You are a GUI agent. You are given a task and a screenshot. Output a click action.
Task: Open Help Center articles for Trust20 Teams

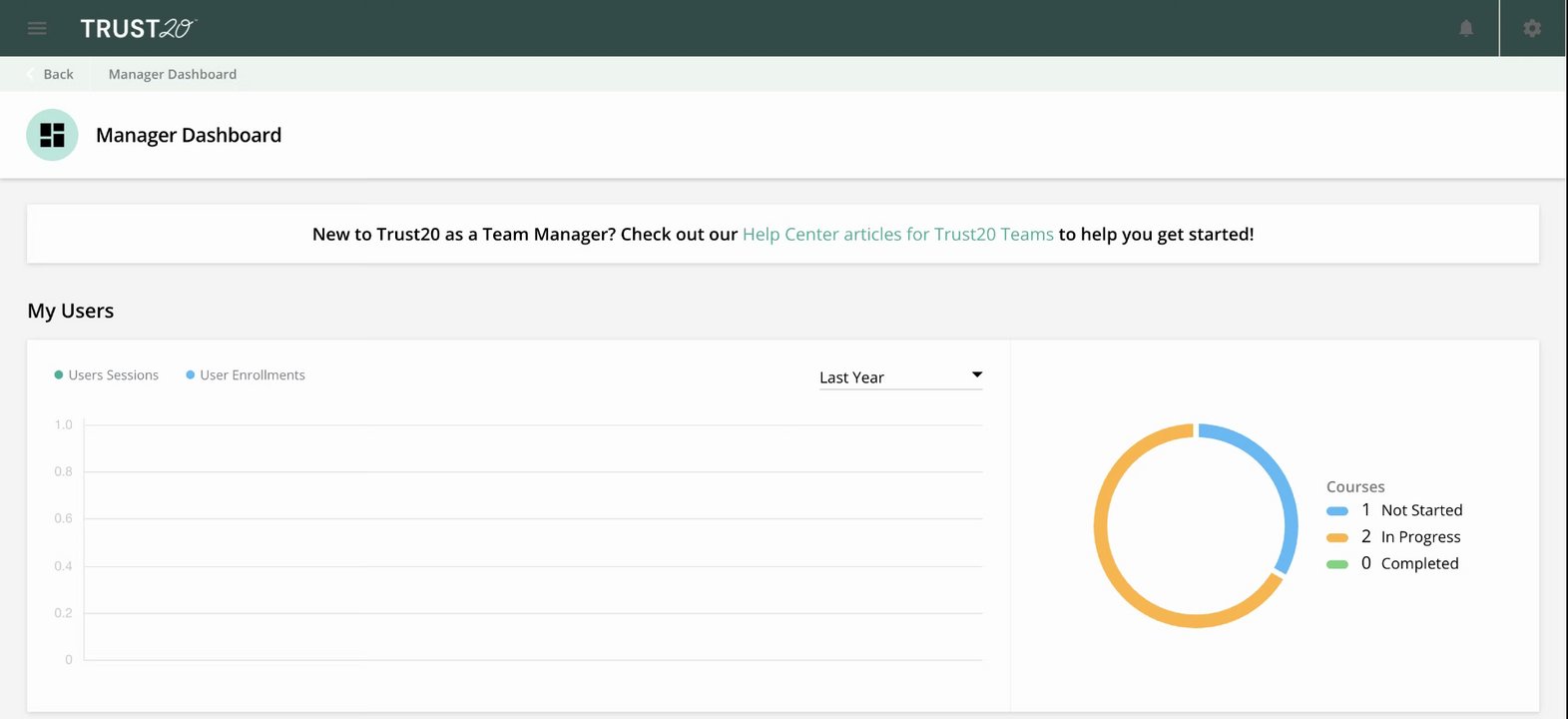[x=897, y=234]
